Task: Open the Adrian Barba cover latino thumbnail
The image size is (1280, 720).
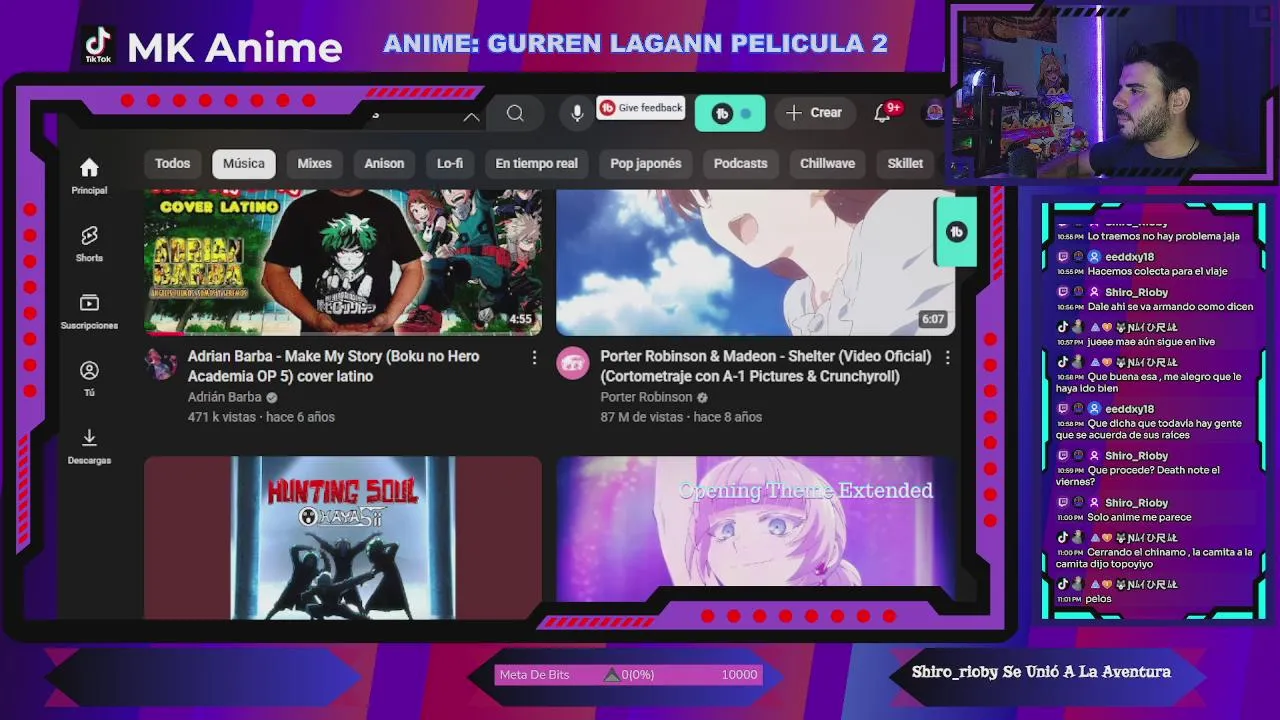Action: pyautogui.click(x=343, y=262)
